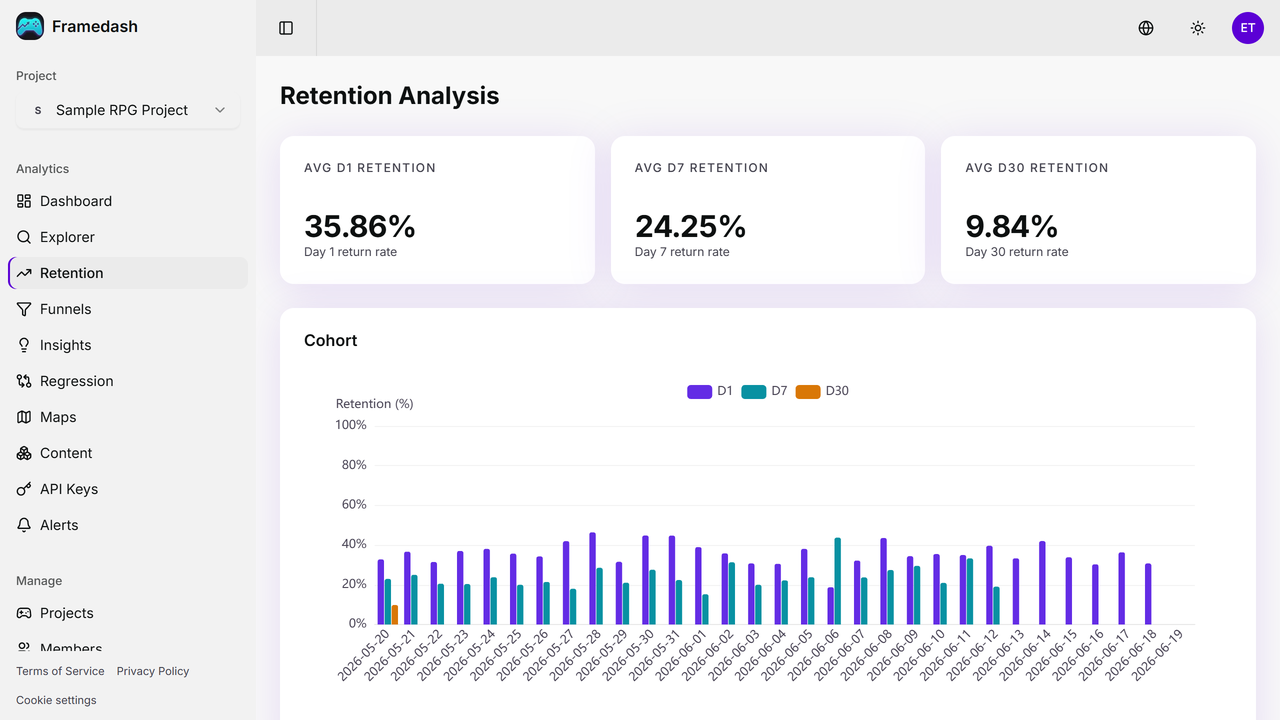Open Dashboard from the sidebar
Image resolution: width=1280 pixels, height=720 pixels.
coord(128,201)
